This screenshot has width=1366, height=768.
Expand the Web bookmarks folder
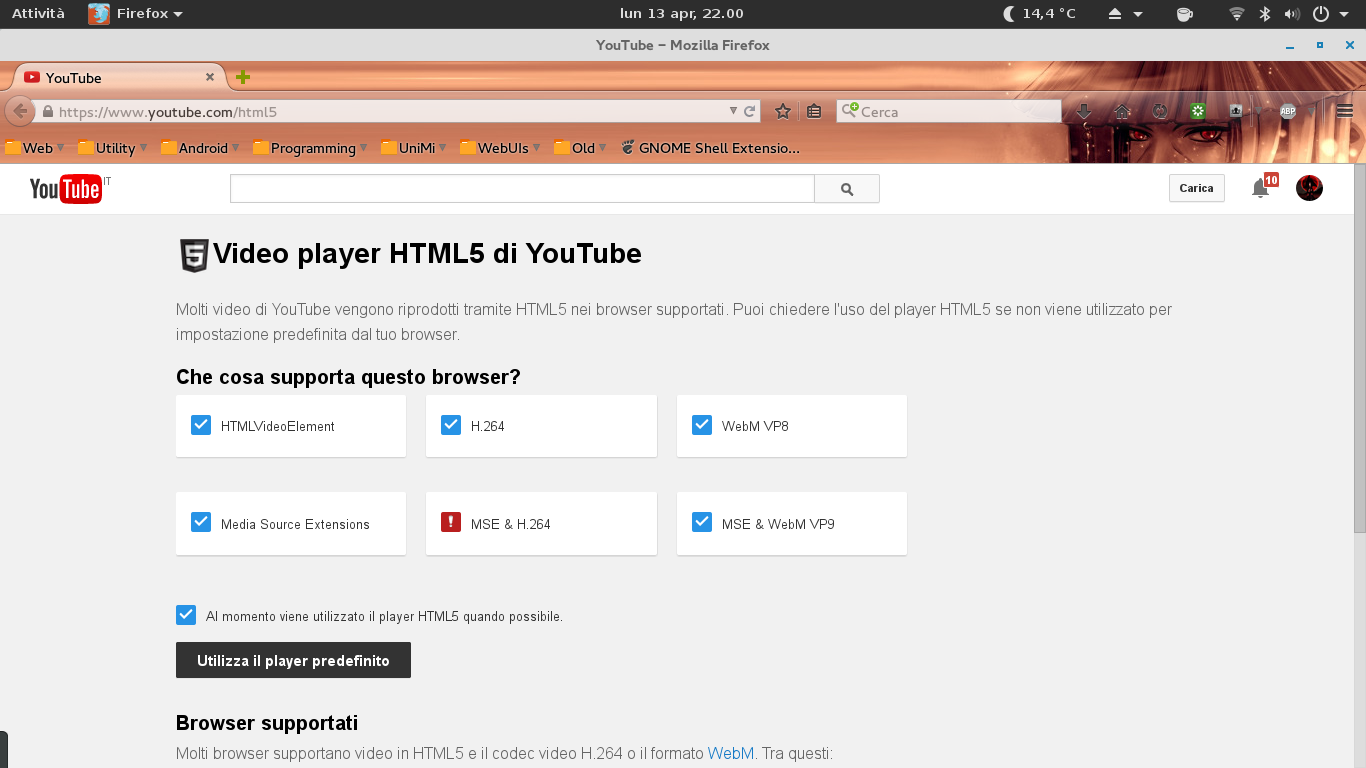(x=35, y=148)
